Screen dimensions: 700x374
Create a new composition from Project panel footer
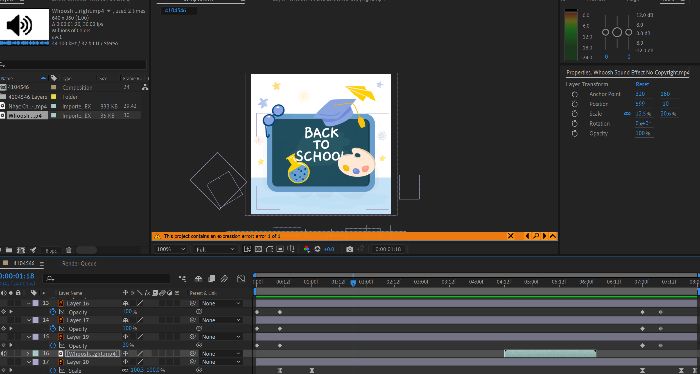point(21,250)
